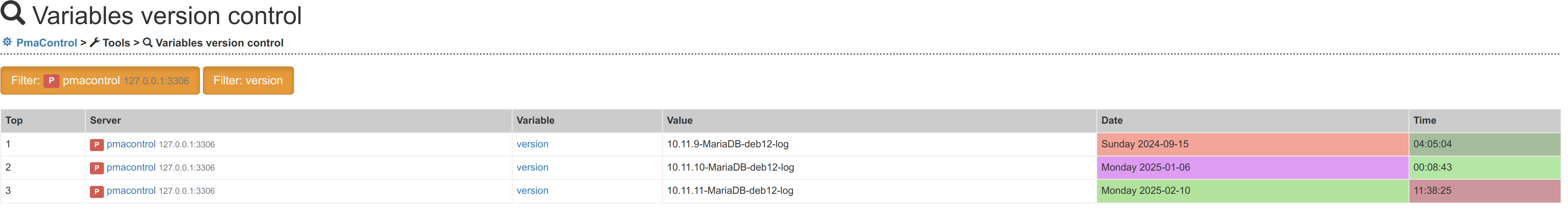Click the breadcrumb magnifier icon before Variables
Viewport: 1568px width, 210px height.
tap(147, 43)
